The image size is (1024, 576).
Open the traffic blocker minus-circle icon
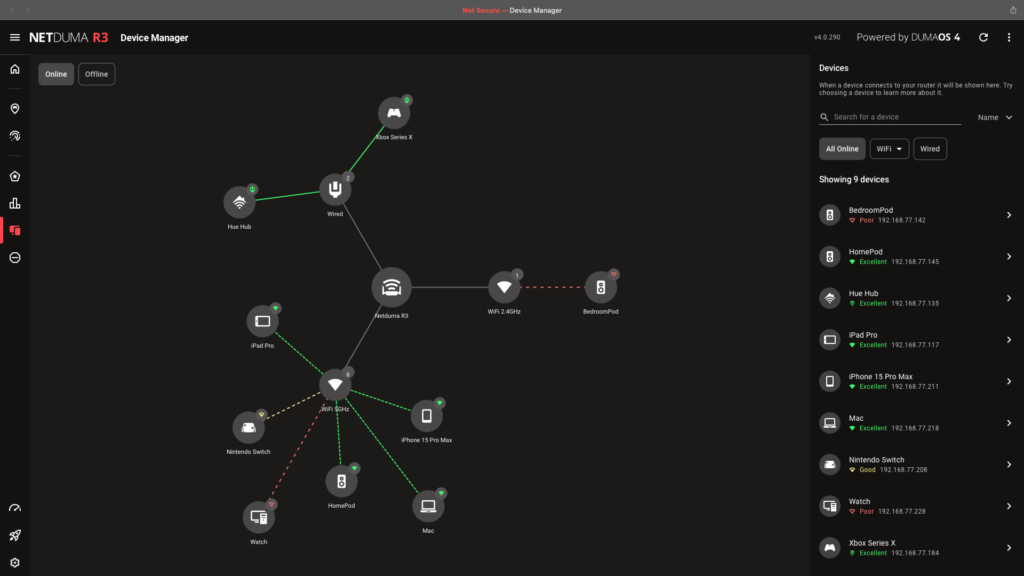tap(14, 258)
